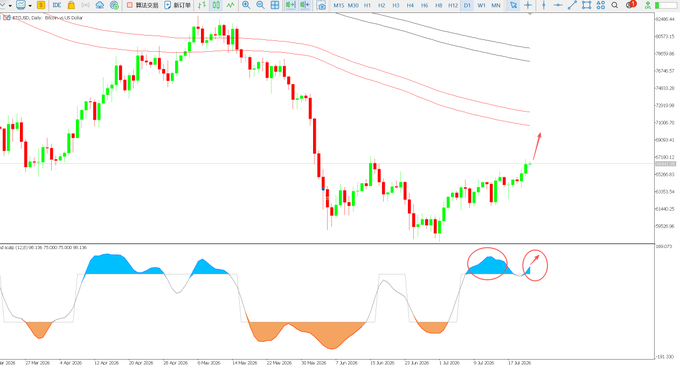Toggle chart shift from right edge

tap(305, 5)
